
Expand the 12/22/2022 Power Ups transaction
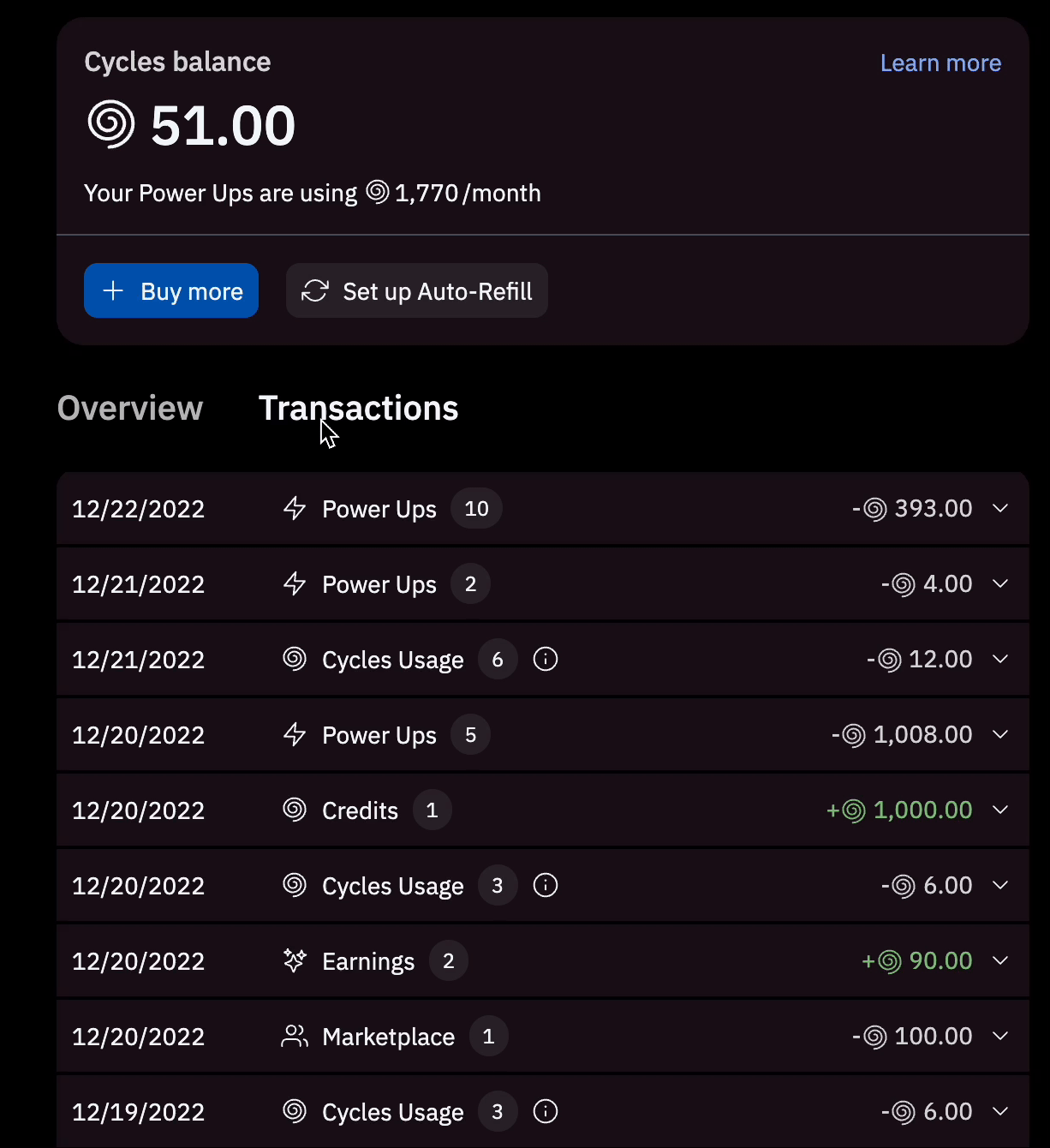[1000, 508]
